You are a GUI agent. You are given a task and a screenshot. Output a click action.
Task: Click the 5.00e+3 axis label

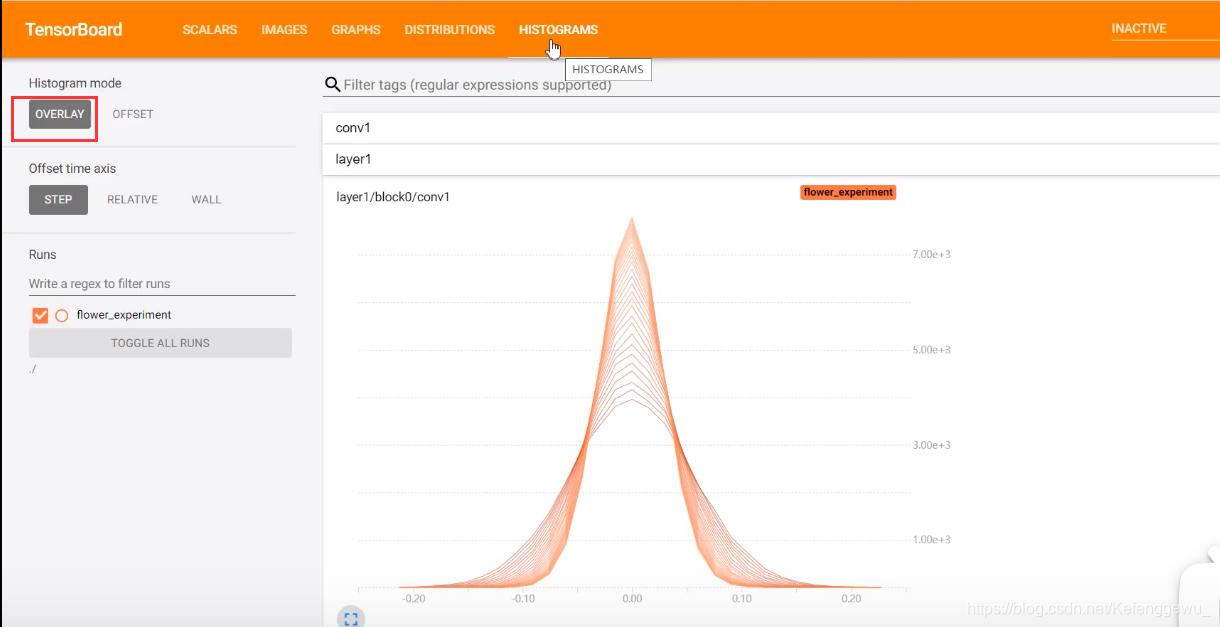click(931, 350)
